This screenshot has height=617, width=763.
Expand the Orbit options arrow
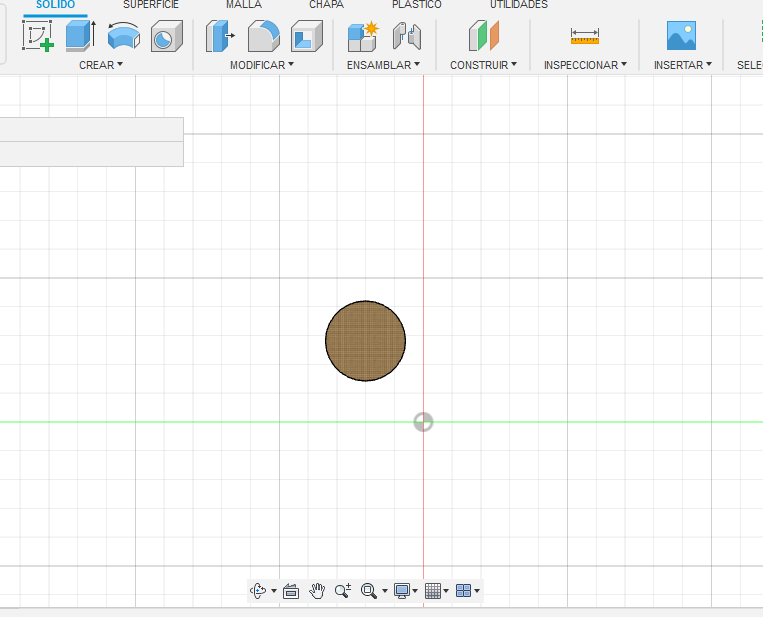pyautogui.click(x=274, y=591)
